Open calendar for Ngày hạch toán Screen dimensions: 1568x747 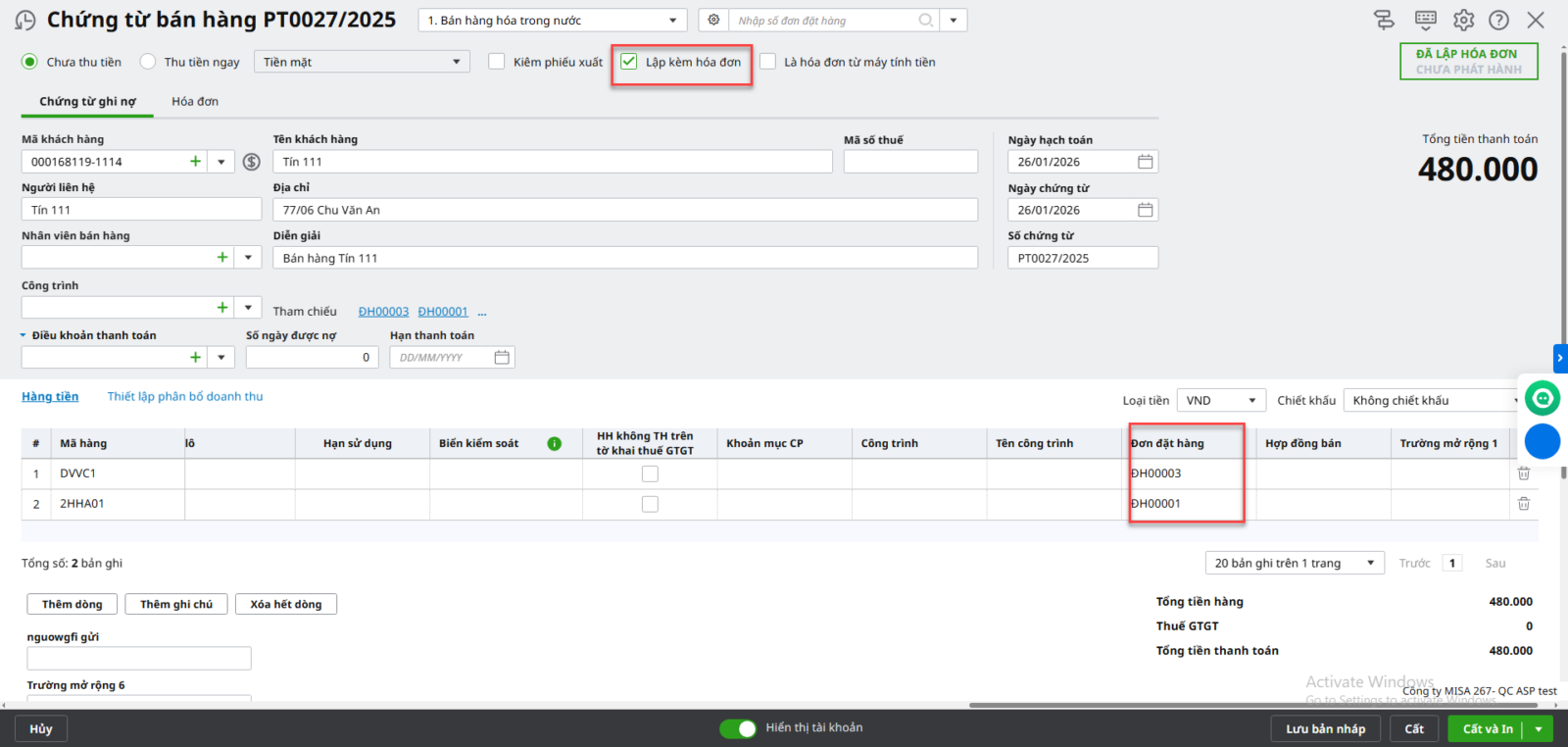(x=1145, y=162)
